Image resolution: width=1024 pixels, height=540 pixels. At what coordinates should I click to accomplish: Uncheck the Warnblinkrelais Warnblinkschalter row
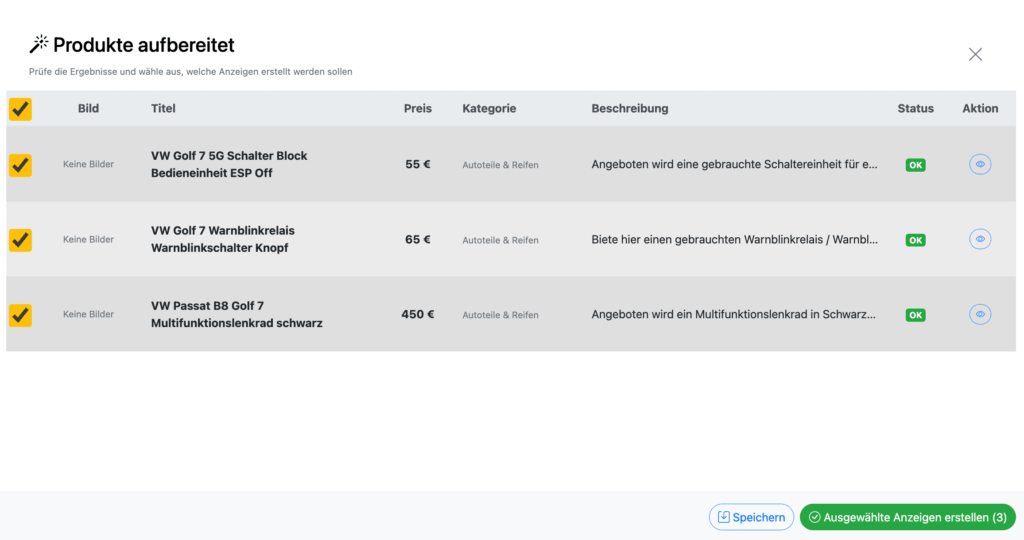click(x=20, y=240)
